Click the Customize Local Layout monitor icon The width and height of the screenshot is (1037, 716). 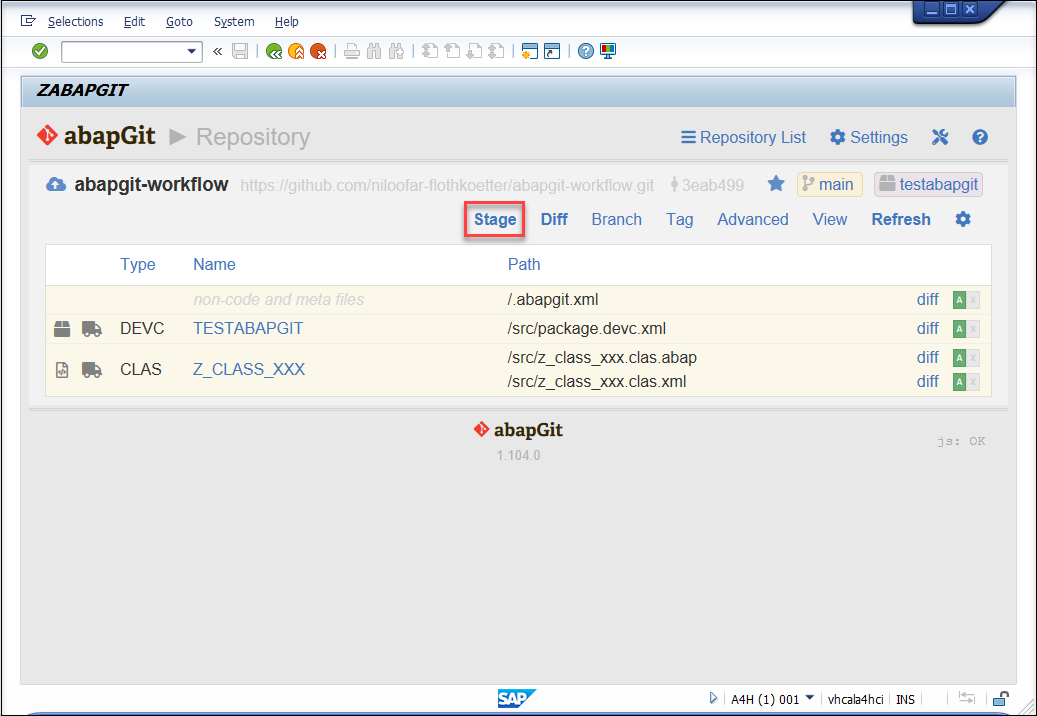pyautogui.click(x=608, y=51)
